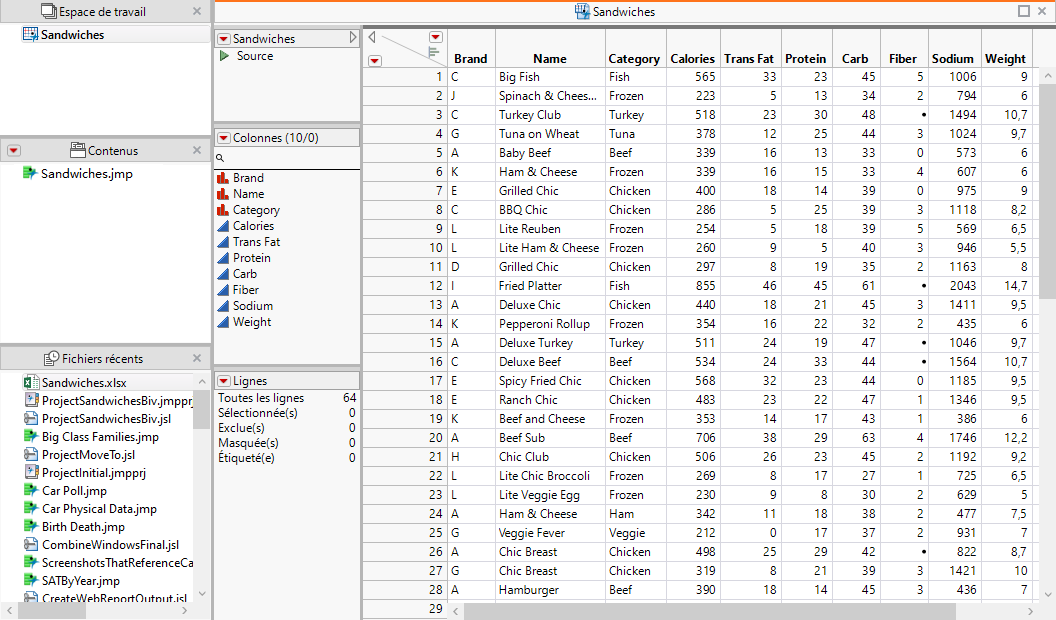The image size is (1056, 620).
Task: Click the Sodium continuous column icon
Action: click(x=223, y=306)
